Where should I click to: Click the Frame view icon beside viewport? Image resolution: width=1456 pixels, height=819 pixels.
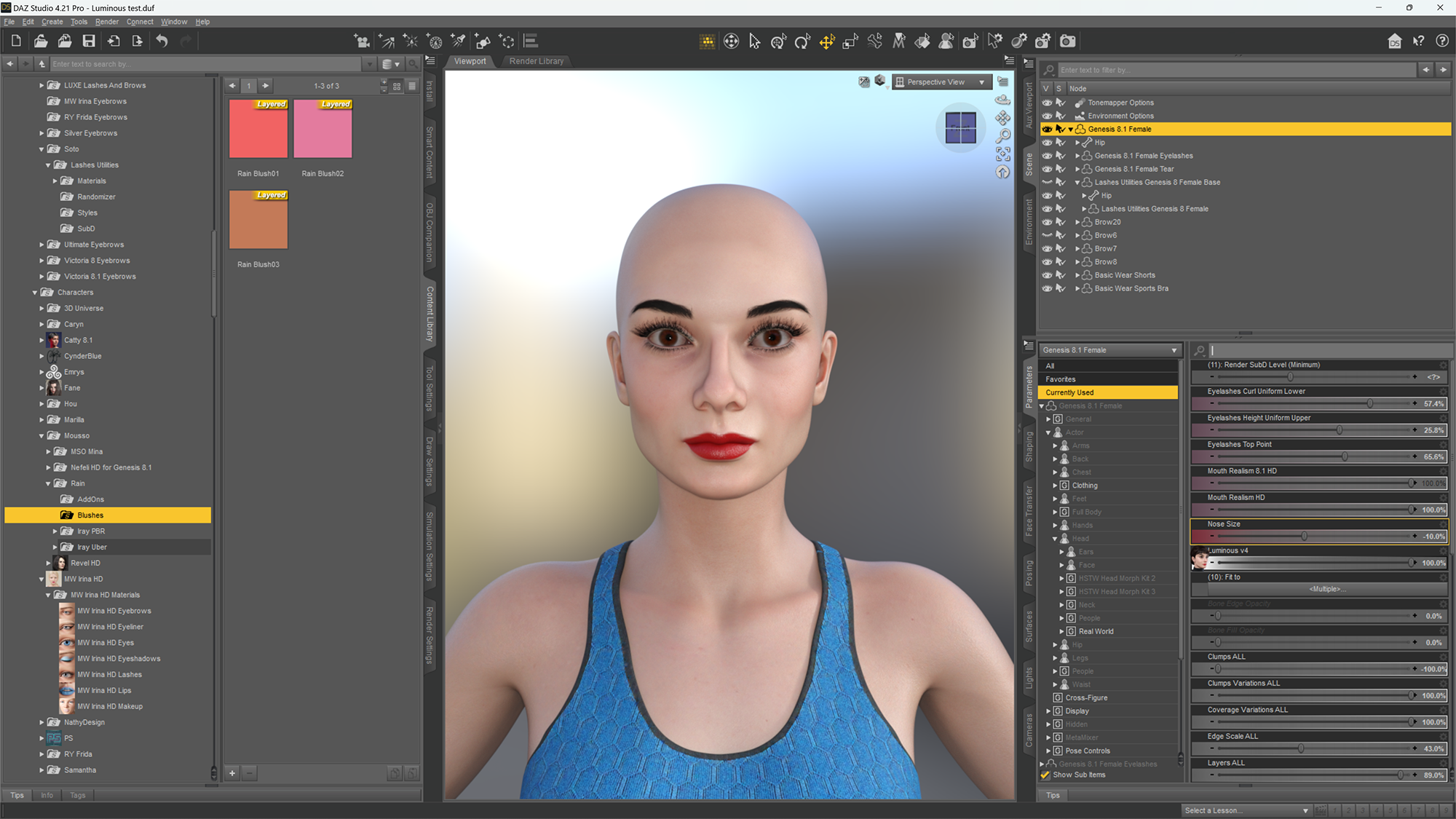pos(1003,154)
